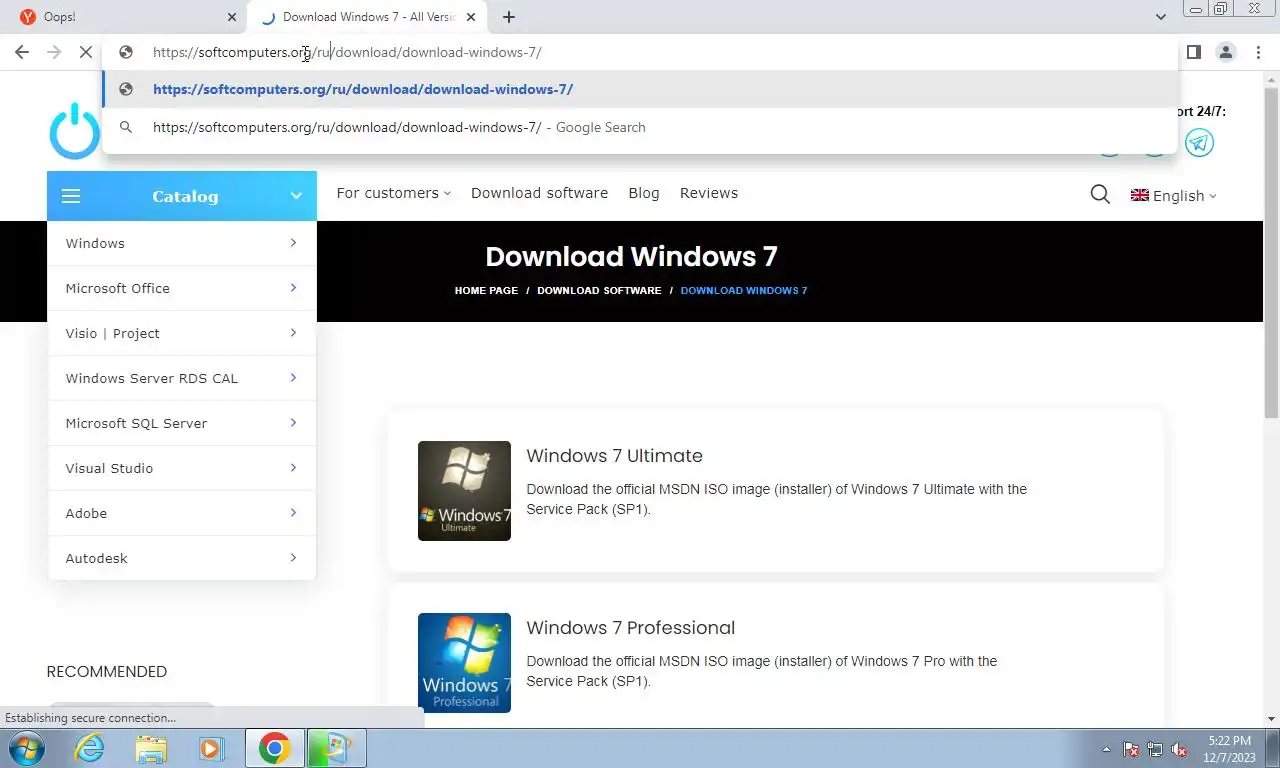Click the browser back arrow
The width and height of the screenshot is (1280, 768).
(x=22, y=52)
